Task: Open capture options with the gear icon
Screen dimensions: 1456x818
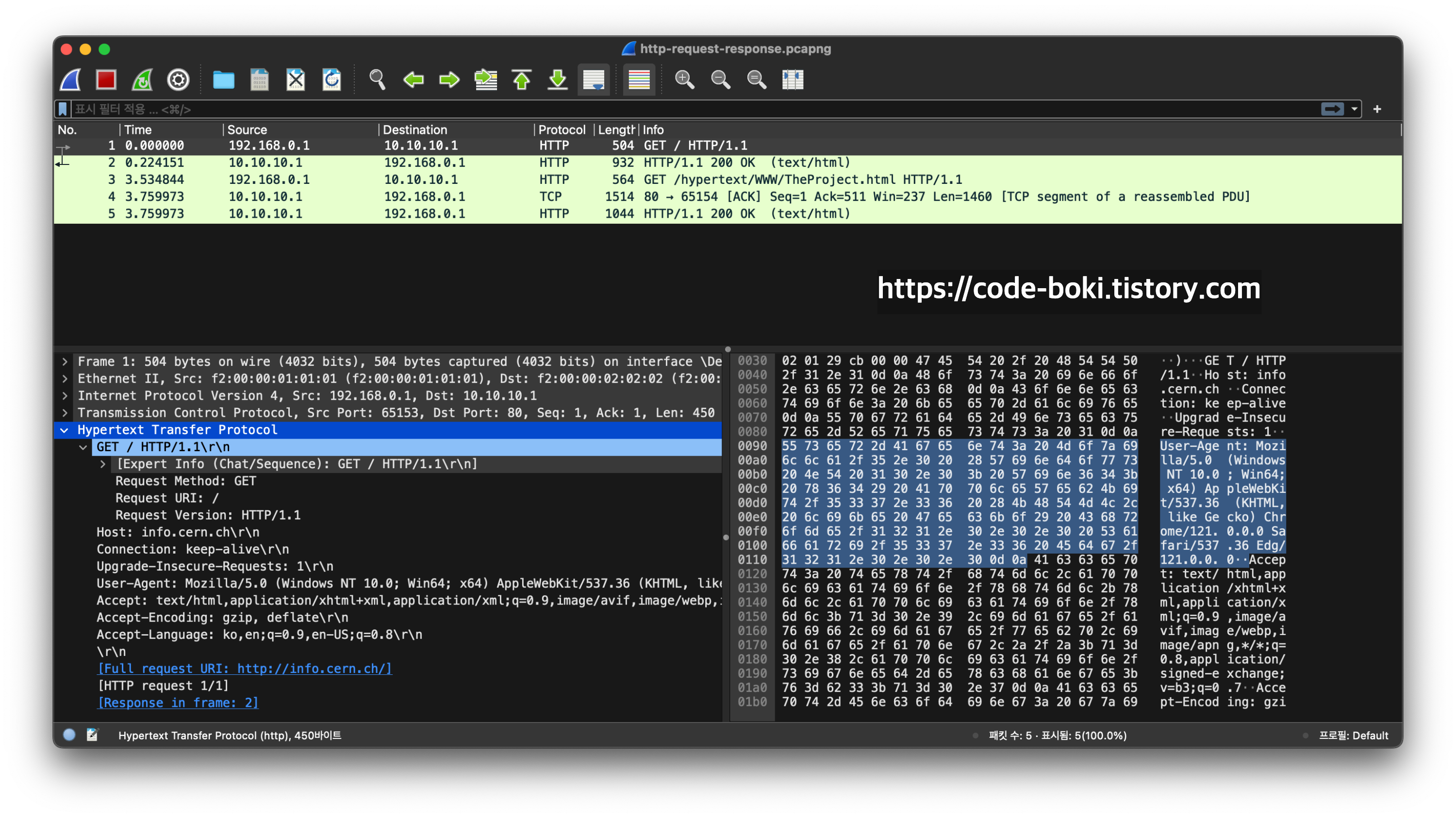Action: [178, 80]
